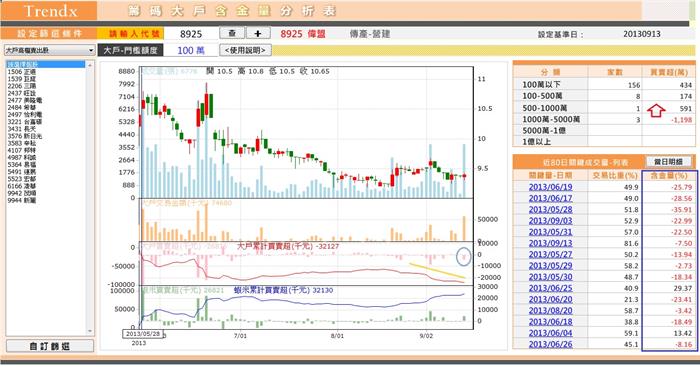The image size is (700, 367).
Task: Click the 500-1000萬 category row label
Action: click(544, 108)
